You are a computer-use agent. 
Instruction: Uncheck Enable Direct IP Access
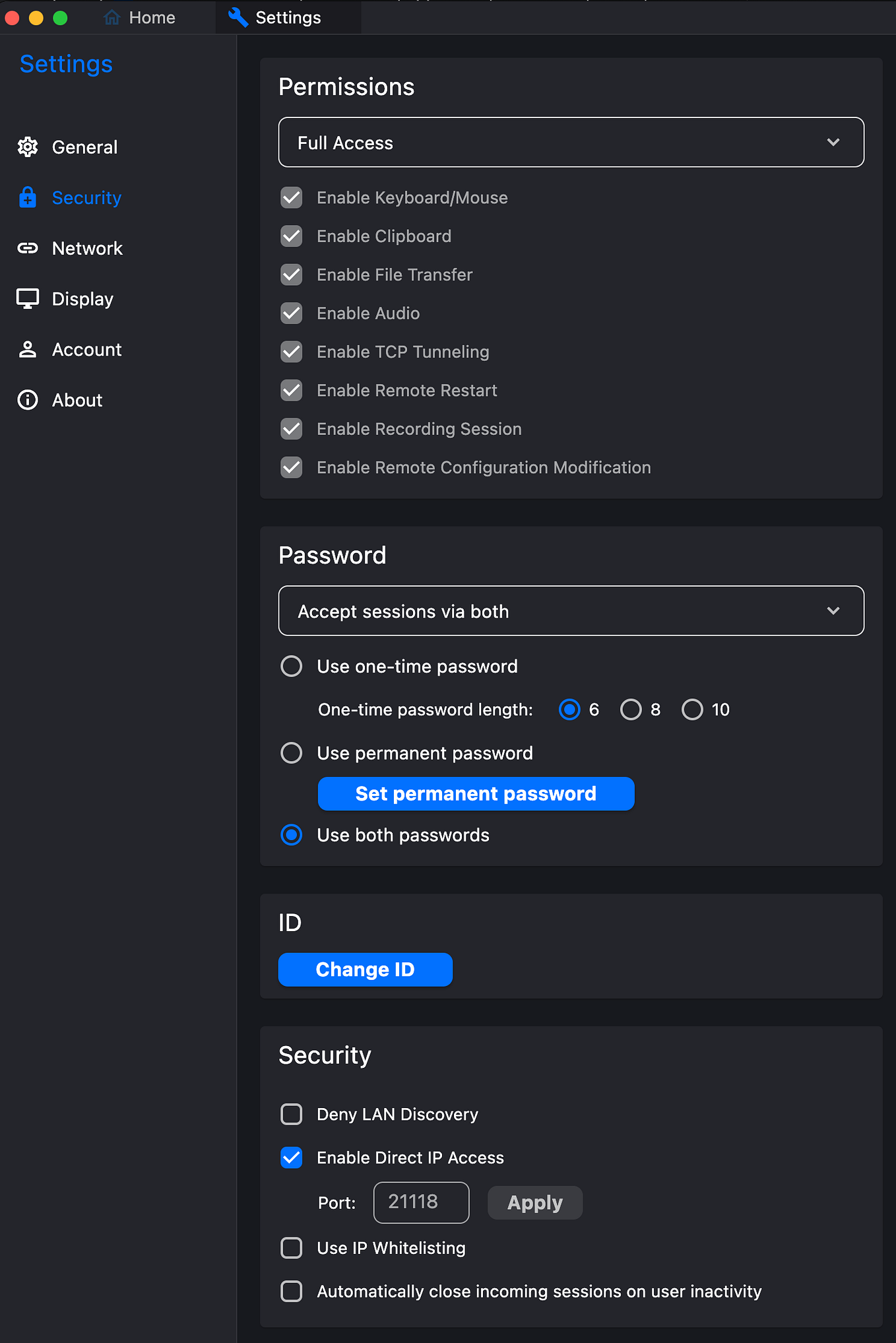pos(292,1158)
